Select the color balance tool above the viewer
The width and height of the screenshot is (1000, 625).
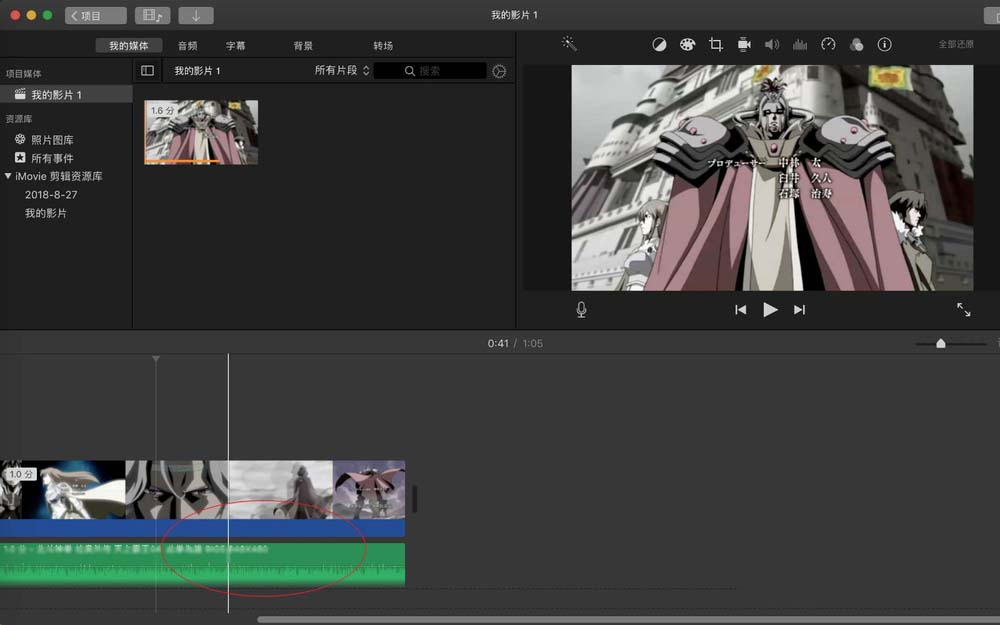(660, 44)
